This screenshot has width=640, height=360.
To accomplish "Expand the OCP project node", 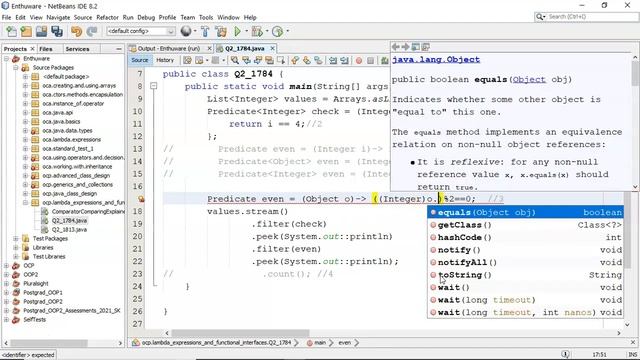I will click(6, 266).
